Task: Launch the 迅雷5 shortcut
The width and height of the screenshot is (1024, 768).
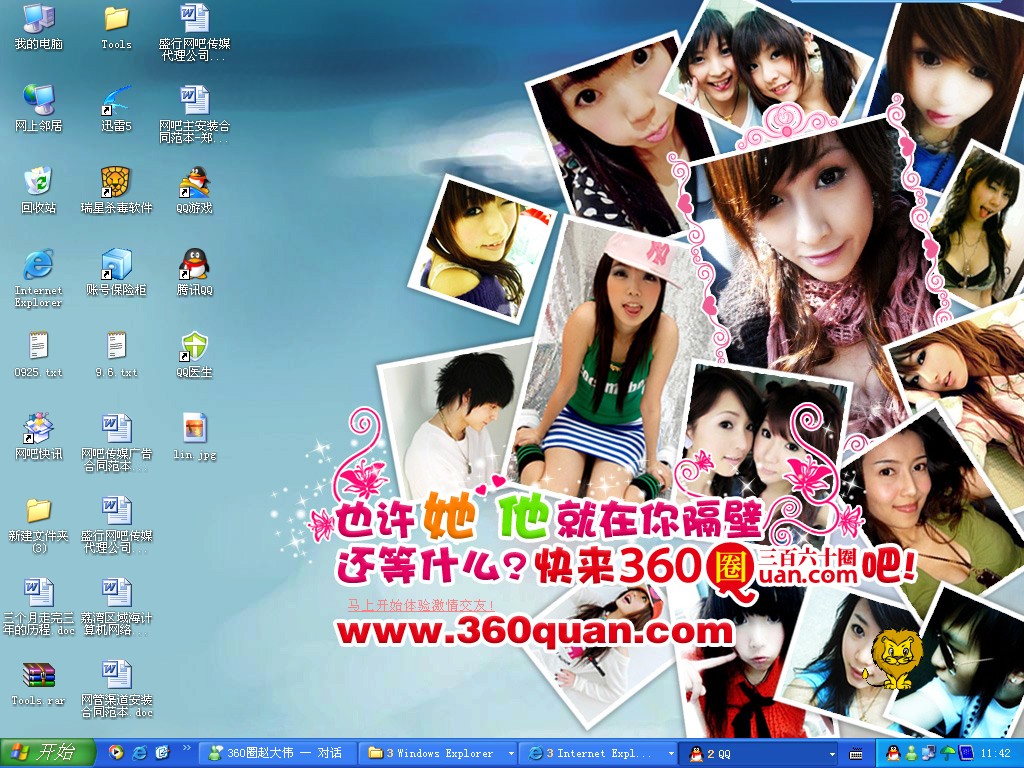Action: click(116, 101)
